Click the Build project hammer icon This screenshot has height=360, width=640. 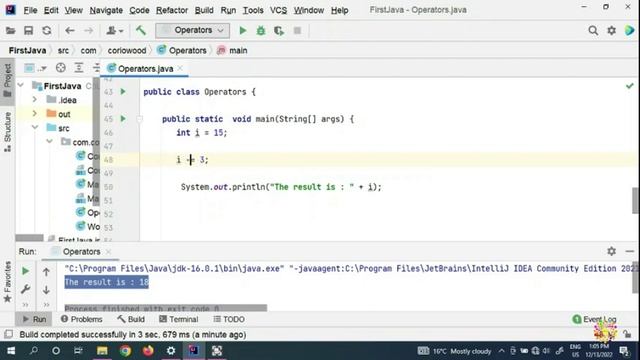(x=141, y=30)
